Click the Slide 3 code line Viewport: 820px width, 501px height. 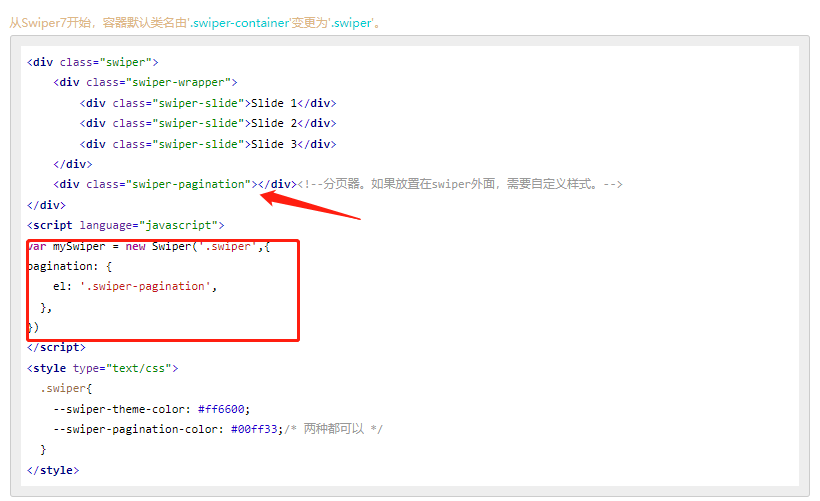[x=208, y=144]
